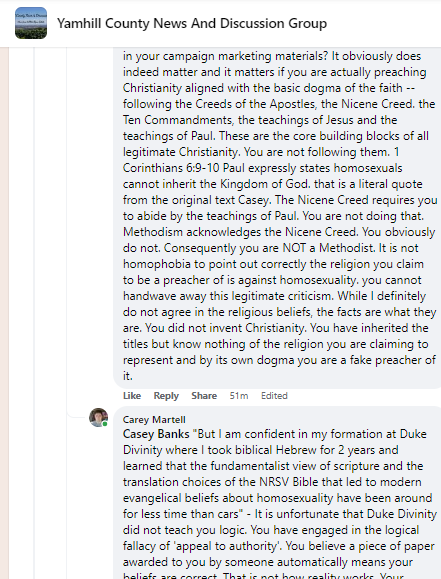Click the curved thread connector beside Carey's avatar

click(76, 415)
